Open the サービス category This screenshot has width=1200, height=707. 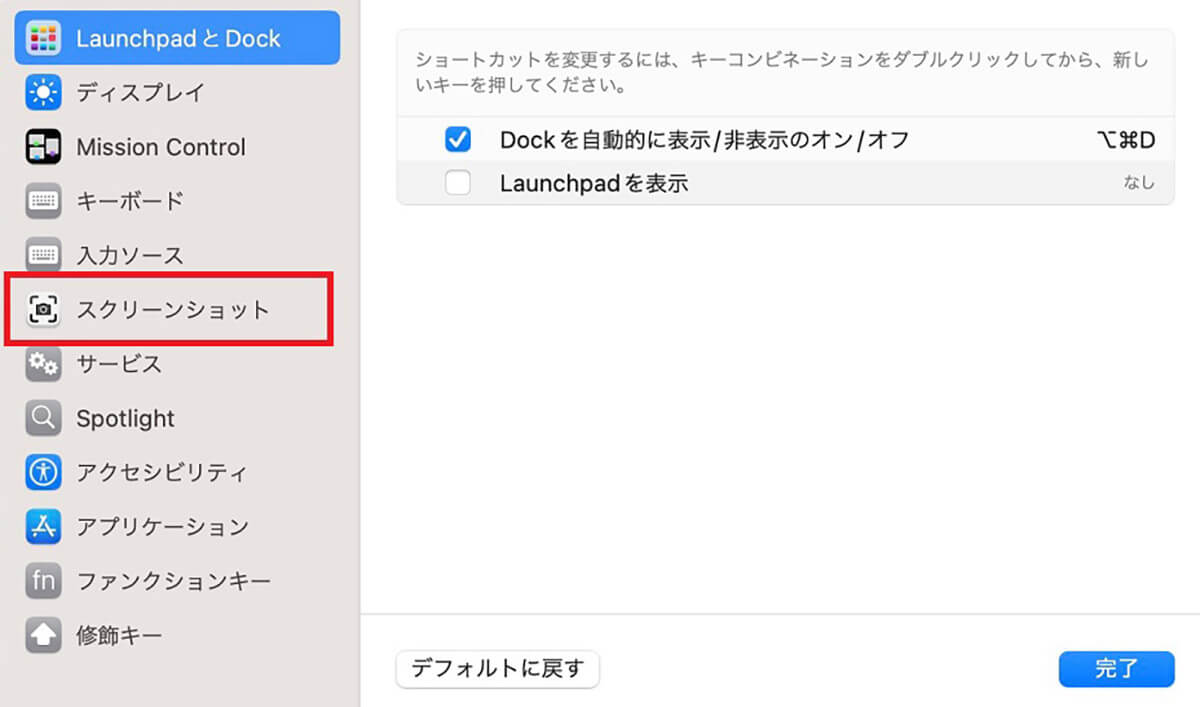pos(178,364)
